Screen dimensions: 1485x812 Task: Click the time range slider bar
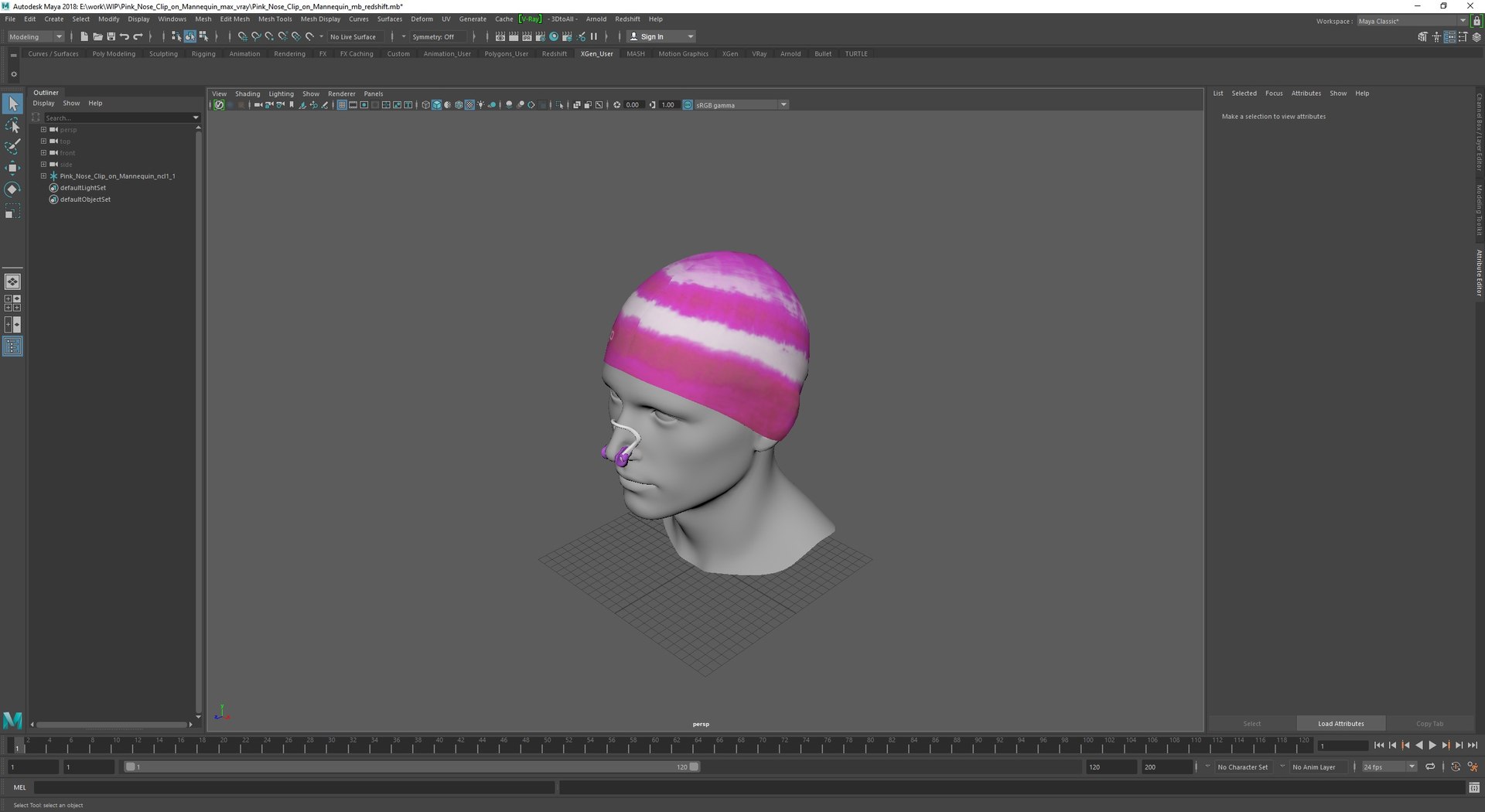pyautogui.click(x=412, y=767)
